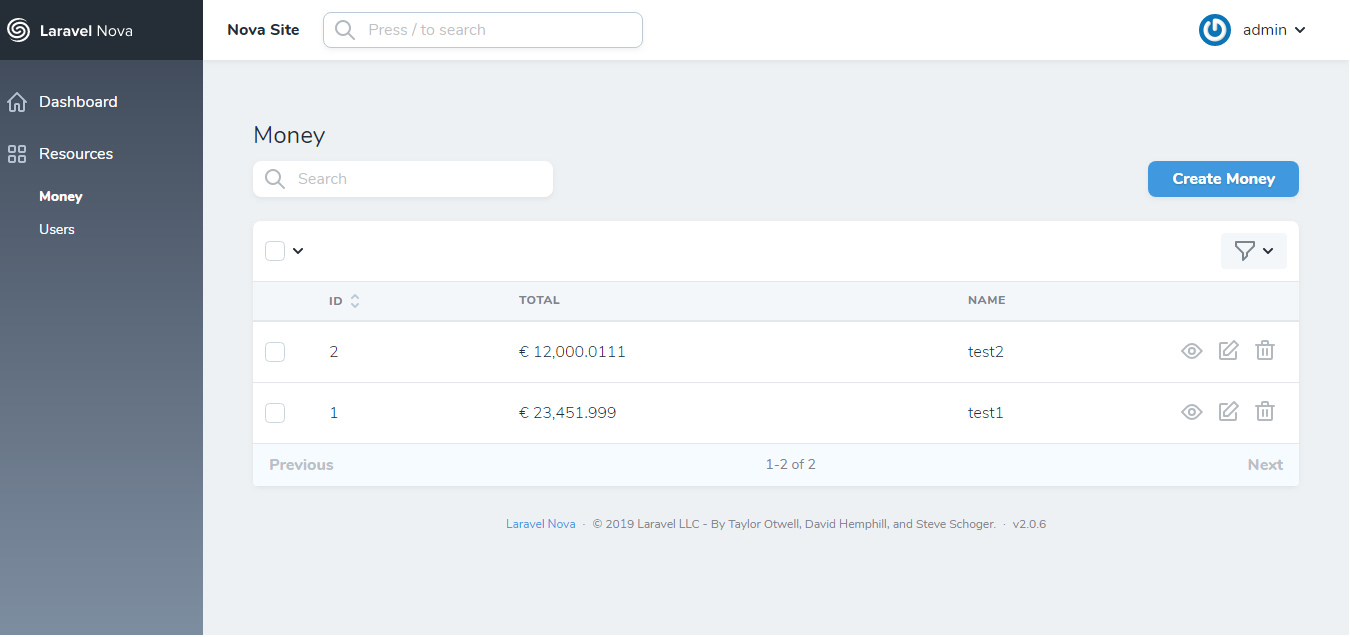Viewport: 1350px width, 637px height.
Task: Expand the select all dropdown chevron
Action: 298,251
